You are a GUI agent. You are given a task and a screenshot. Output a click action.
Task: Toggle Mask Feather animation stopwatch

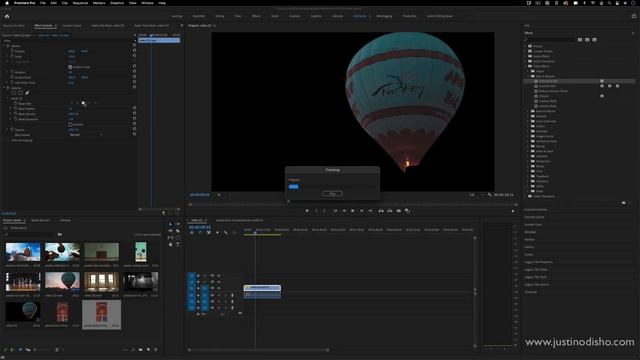[16, 109]
